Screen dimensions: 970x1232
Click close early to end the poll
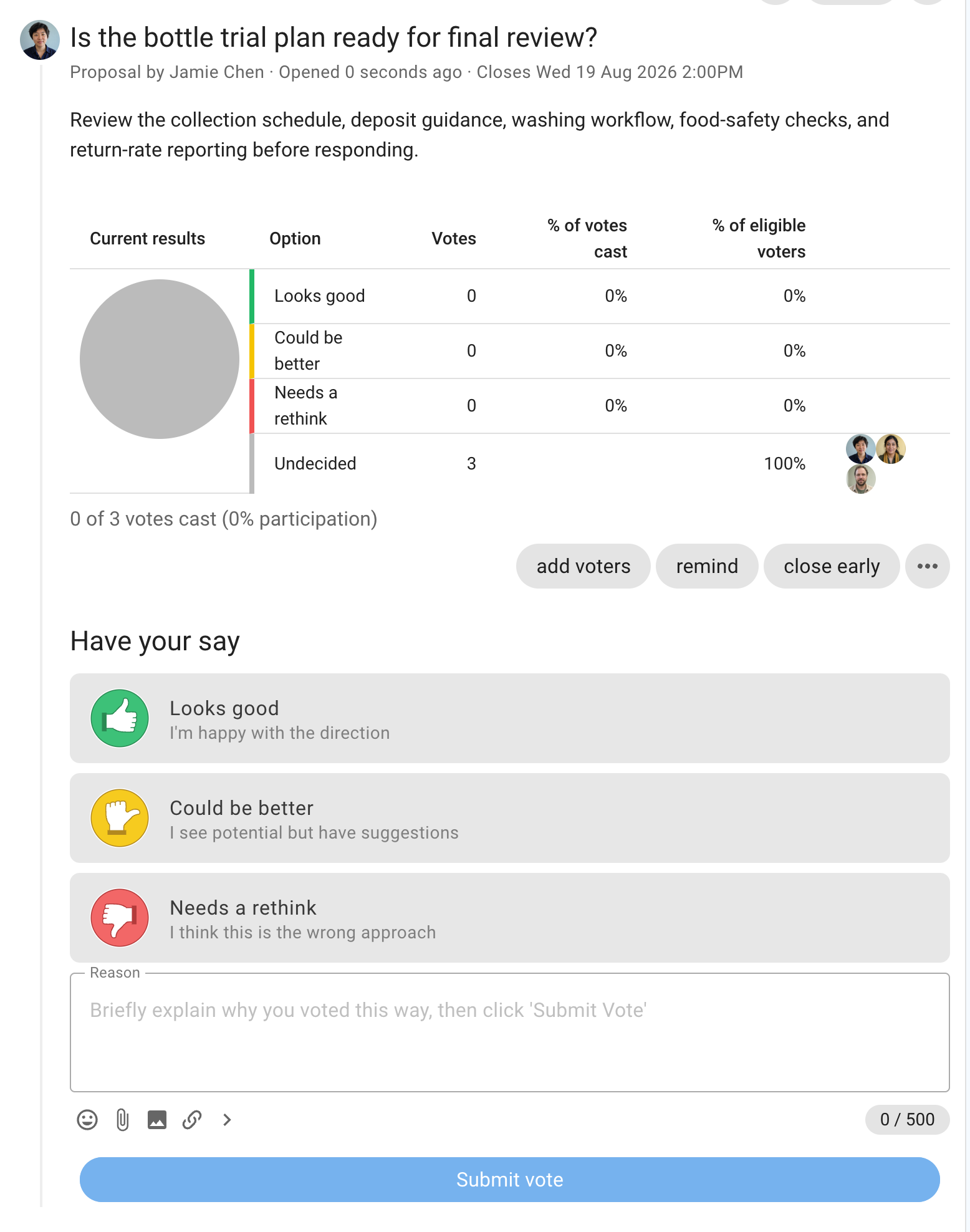[x=832, y=566]
